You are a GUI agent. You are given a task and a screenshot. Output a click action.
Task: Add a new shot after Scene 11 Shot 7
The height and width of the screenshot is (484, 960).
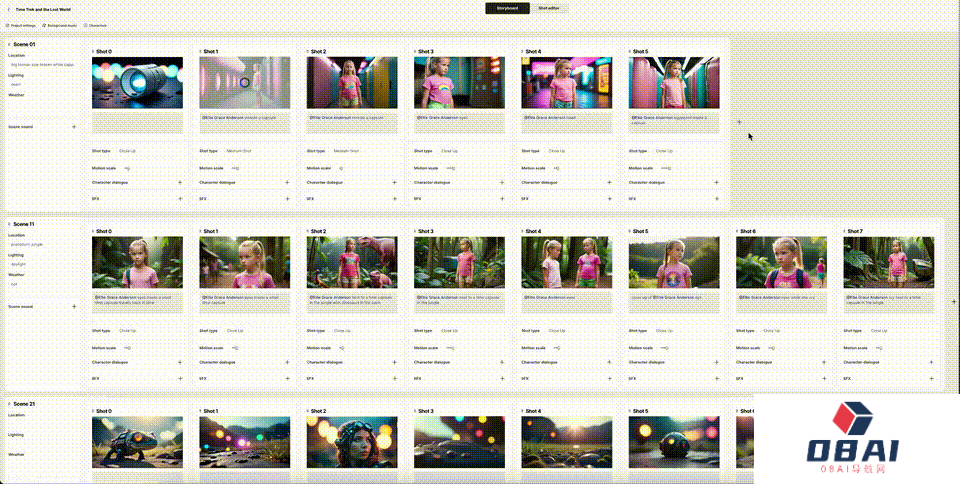953,301
